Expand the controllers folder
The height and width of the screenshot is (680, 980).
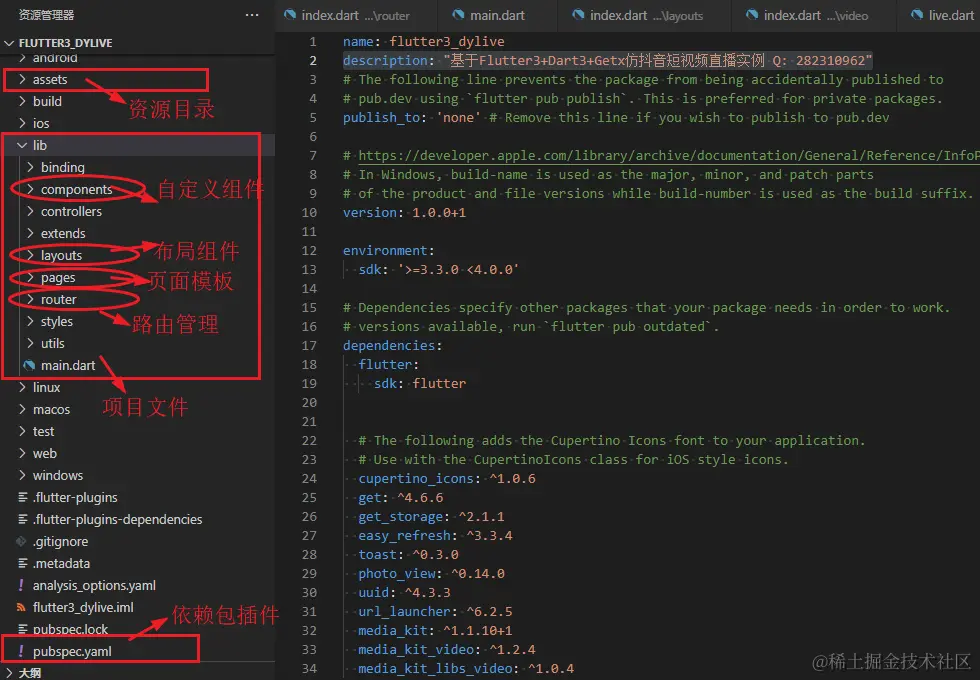coord(31,211)
